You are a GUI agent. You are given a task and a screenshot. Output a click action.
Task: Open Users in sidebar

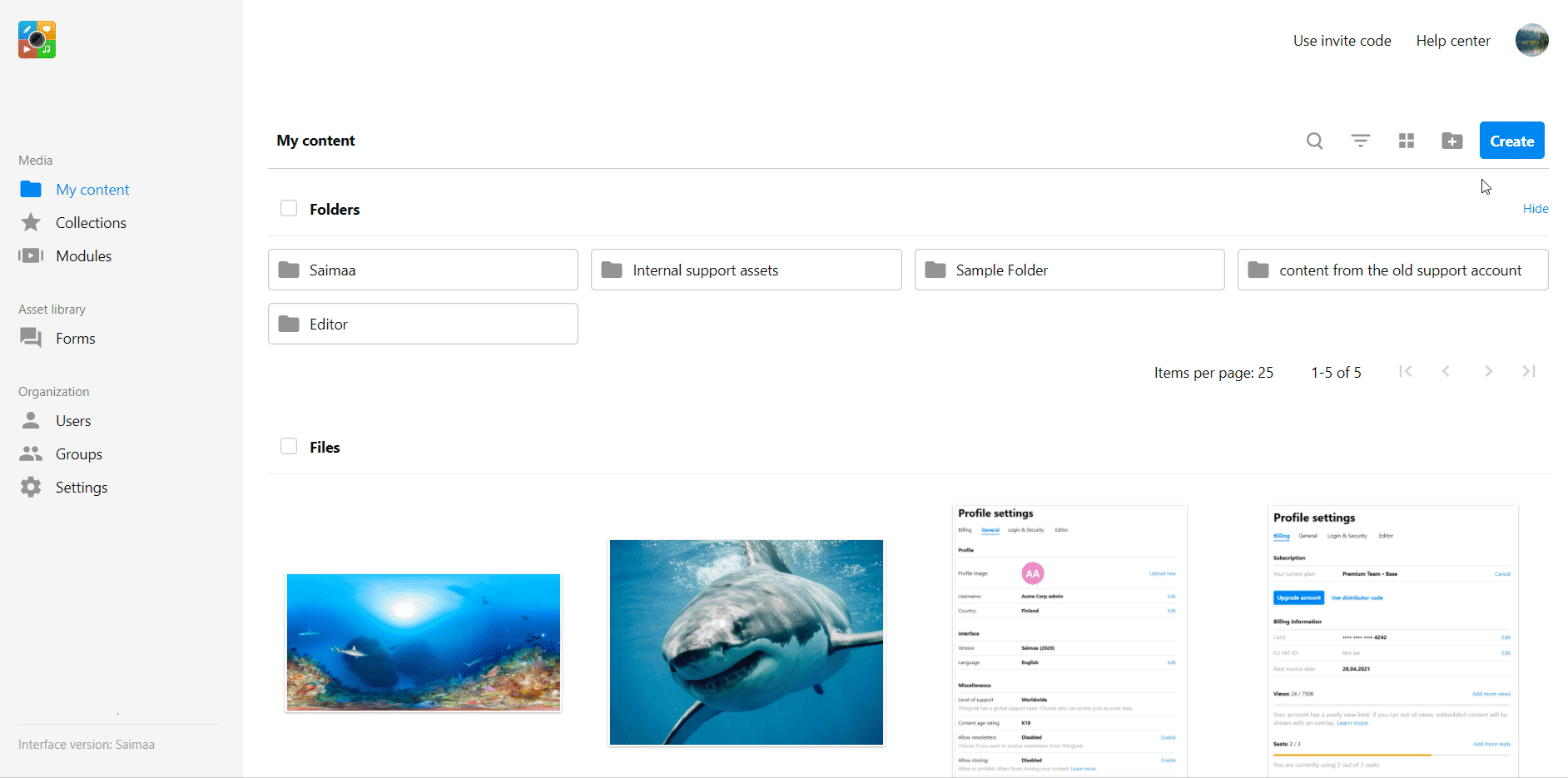(73, 421)
